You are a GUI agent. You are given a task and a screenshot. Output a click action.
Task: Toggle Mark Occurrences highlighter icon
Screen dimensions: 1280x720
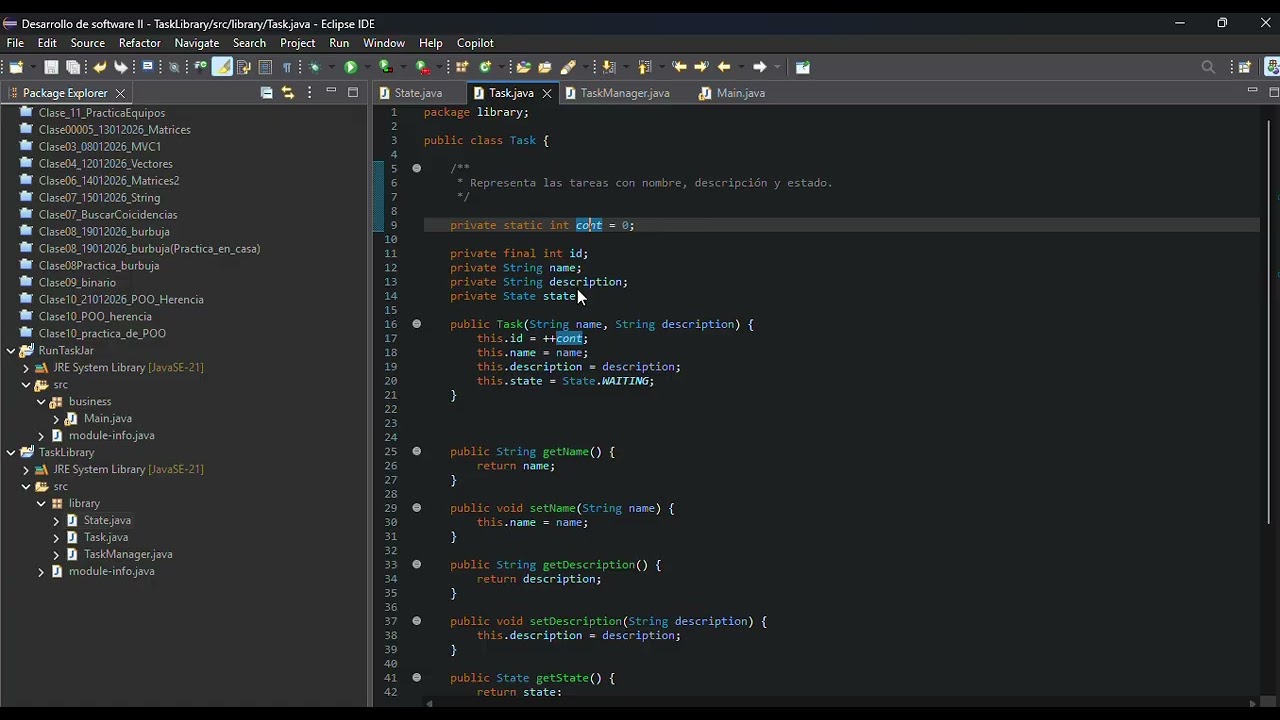pos(222,67)
